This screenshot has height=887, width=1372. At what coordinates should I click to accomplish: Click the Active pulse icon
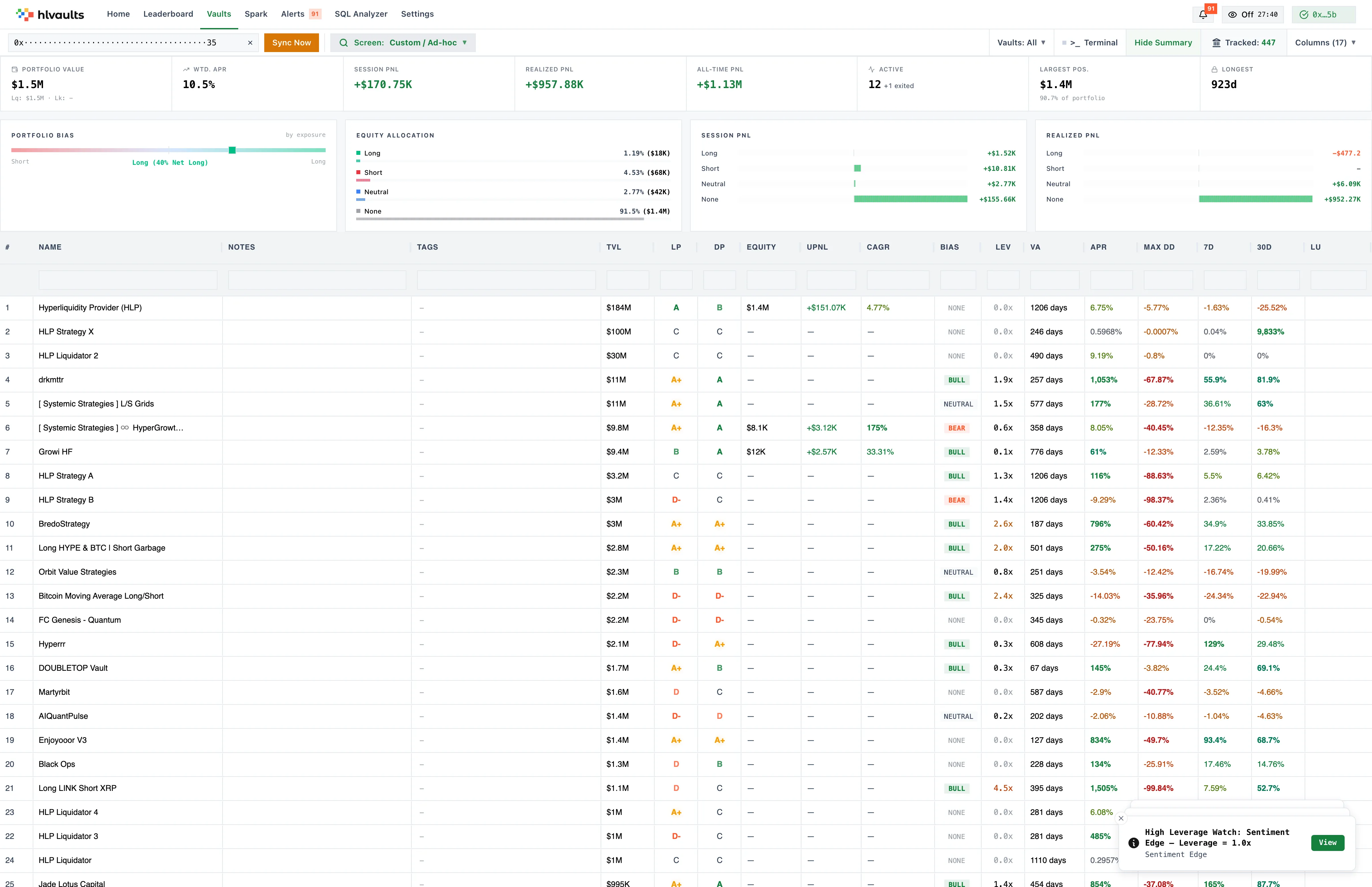[872, 69]
